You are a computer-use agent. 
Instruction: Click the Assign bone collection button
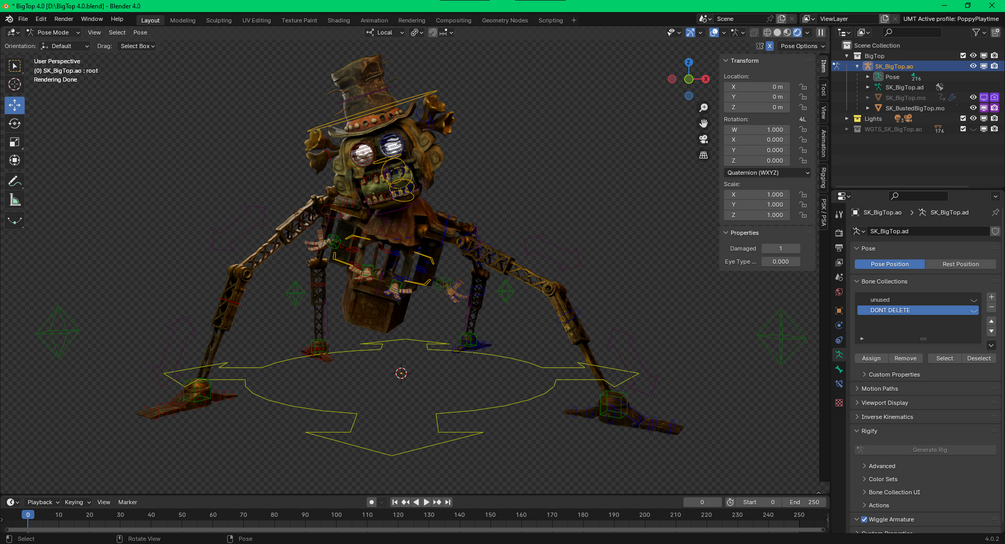(x=871, y=358)
